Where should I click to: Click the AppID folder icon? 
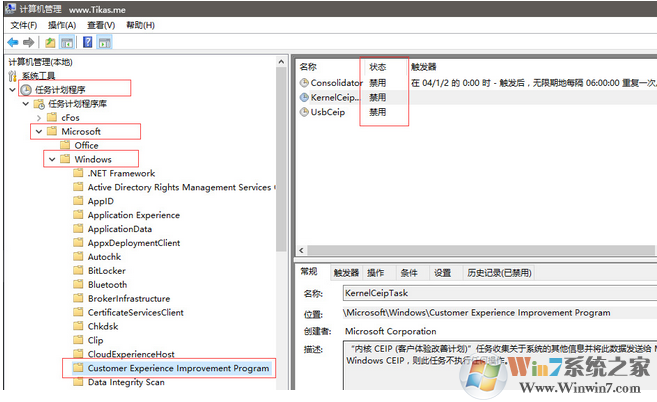click(78, 200)
